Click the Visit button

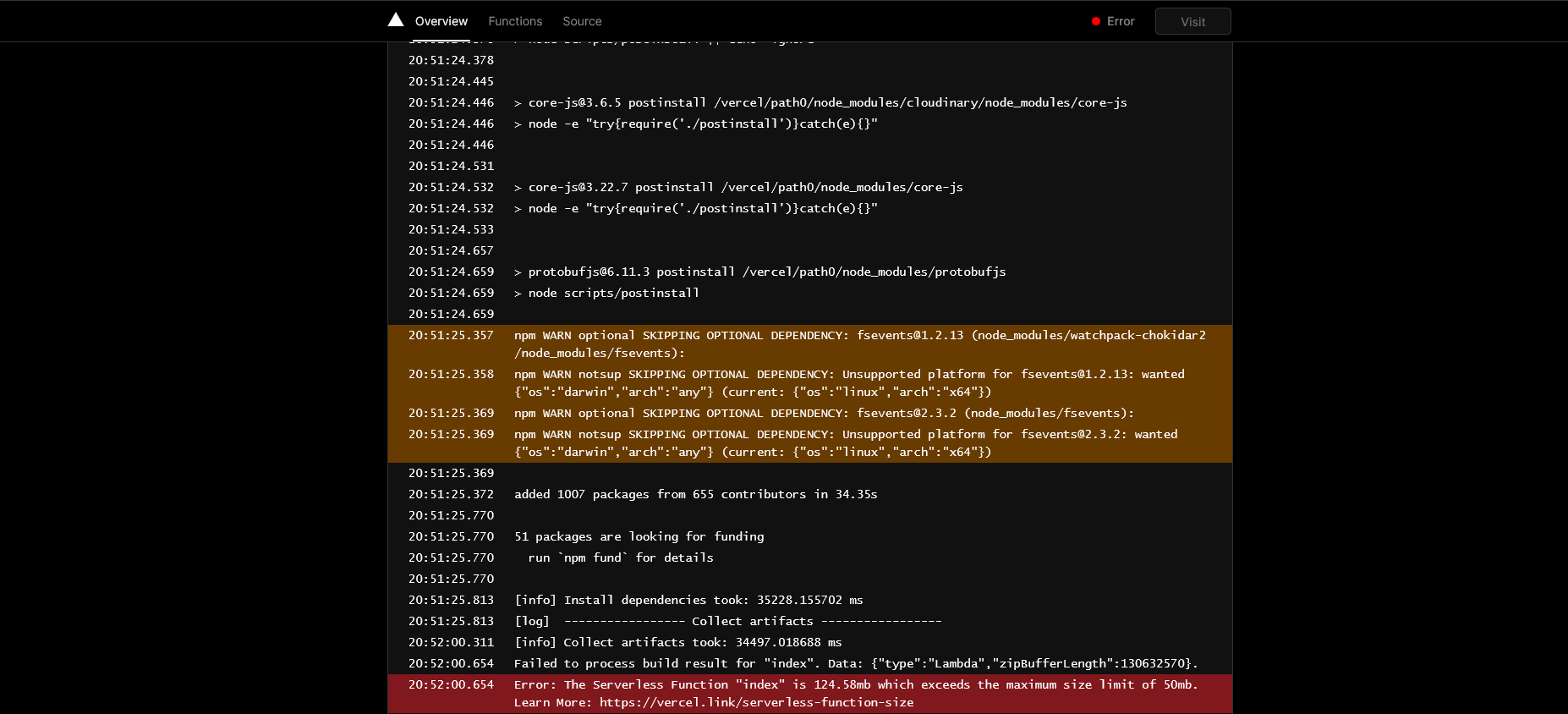tap(1192, 21)
